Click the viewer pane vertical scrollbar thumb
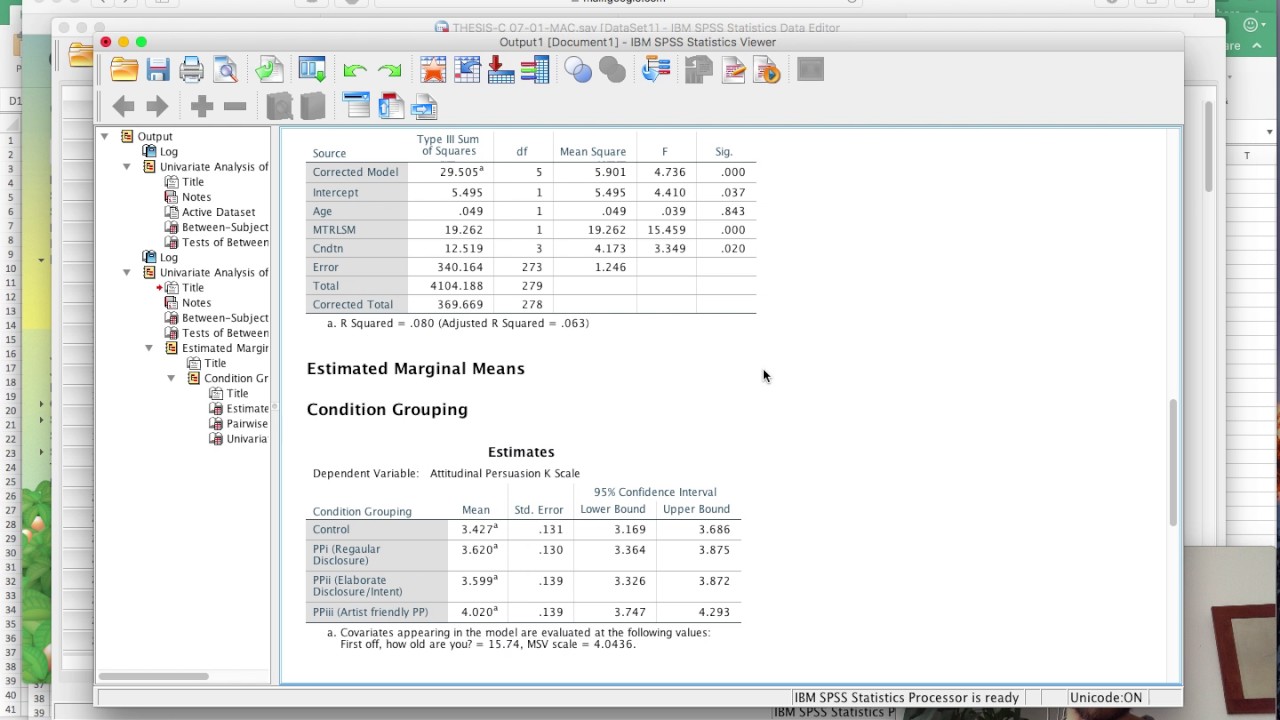 click(1173, 462)
